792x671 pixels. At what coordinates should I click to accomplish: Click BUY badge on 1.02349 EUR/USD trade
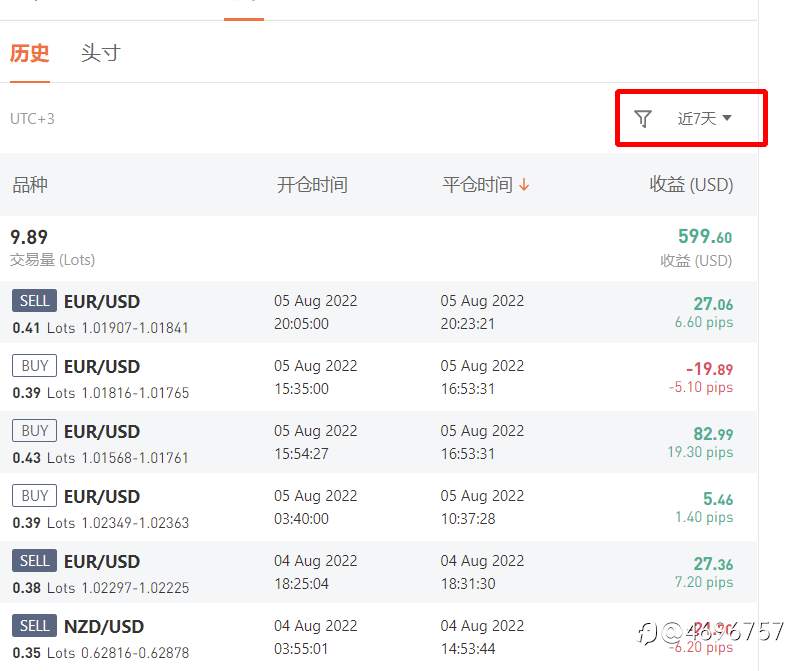click(x=34, y=496)
